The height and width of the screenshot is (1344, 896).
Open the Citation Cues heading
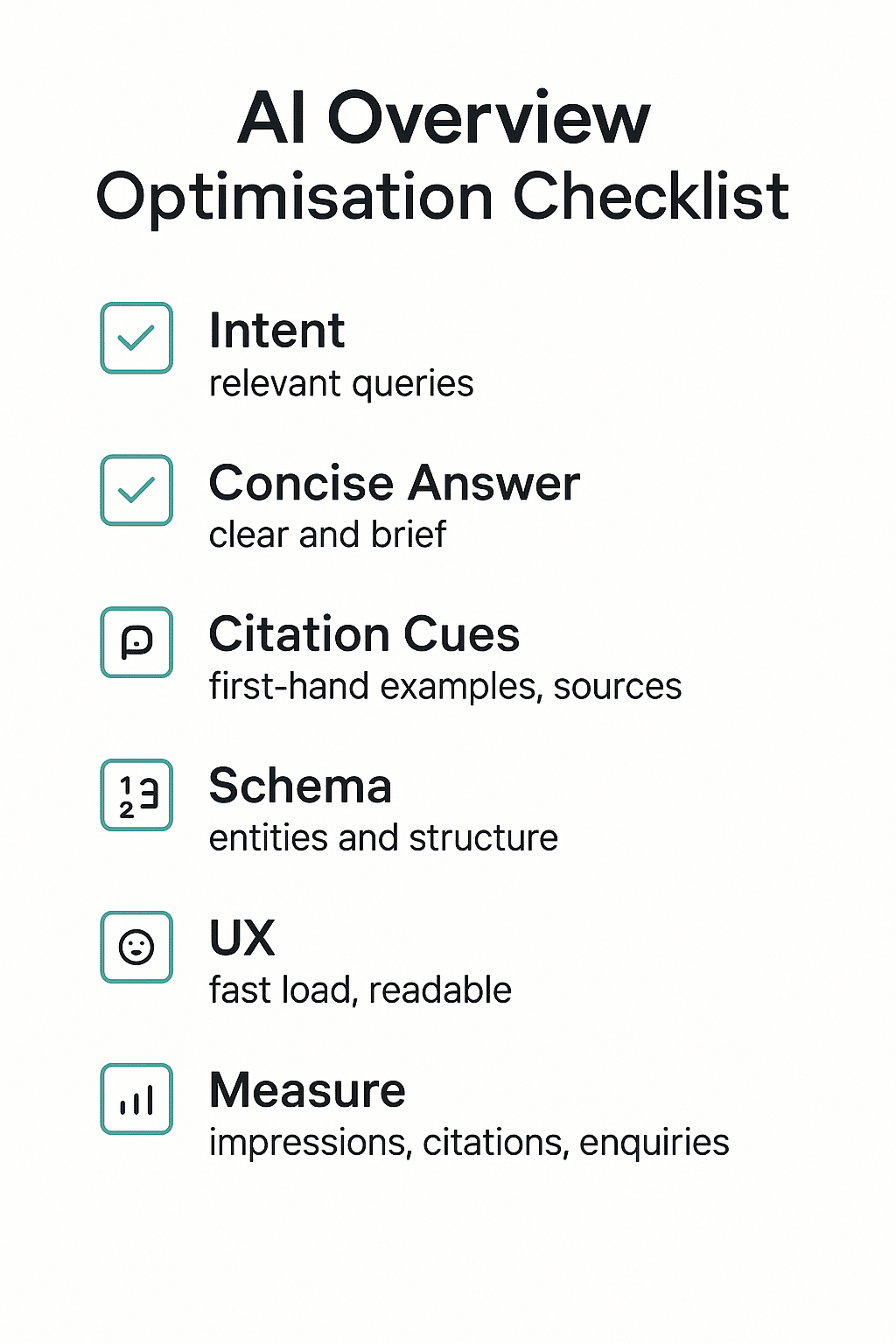click(364, 634)
